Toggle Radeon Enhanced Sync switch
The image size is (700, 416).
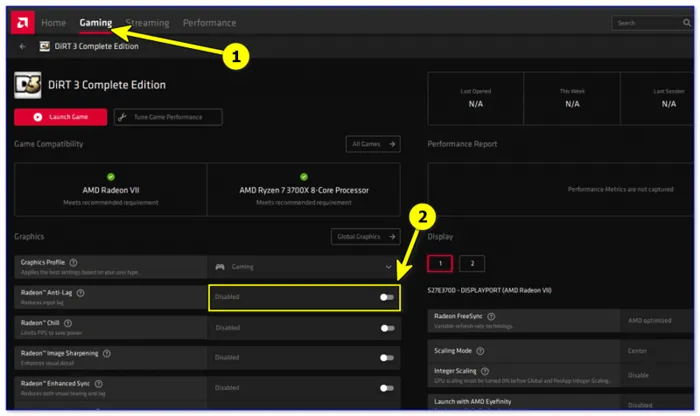point(387,388)
